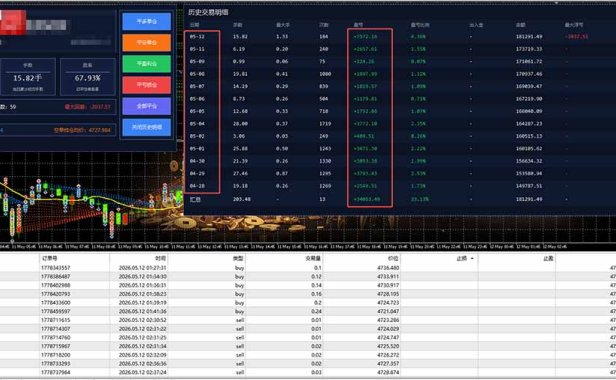616x380 pixels.
Task: Select order row 1778386487
Action: (308, 277)
